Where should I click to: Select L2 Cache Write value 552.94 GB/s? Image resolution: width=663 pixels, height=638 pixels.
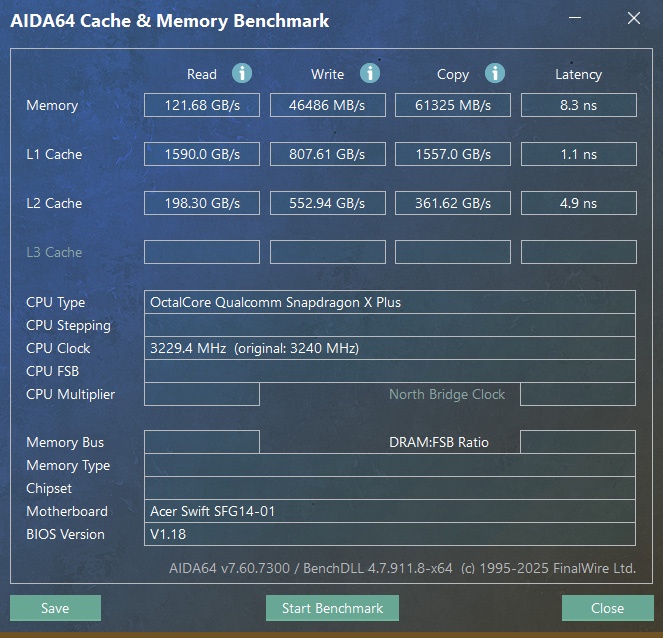(328, 203)
